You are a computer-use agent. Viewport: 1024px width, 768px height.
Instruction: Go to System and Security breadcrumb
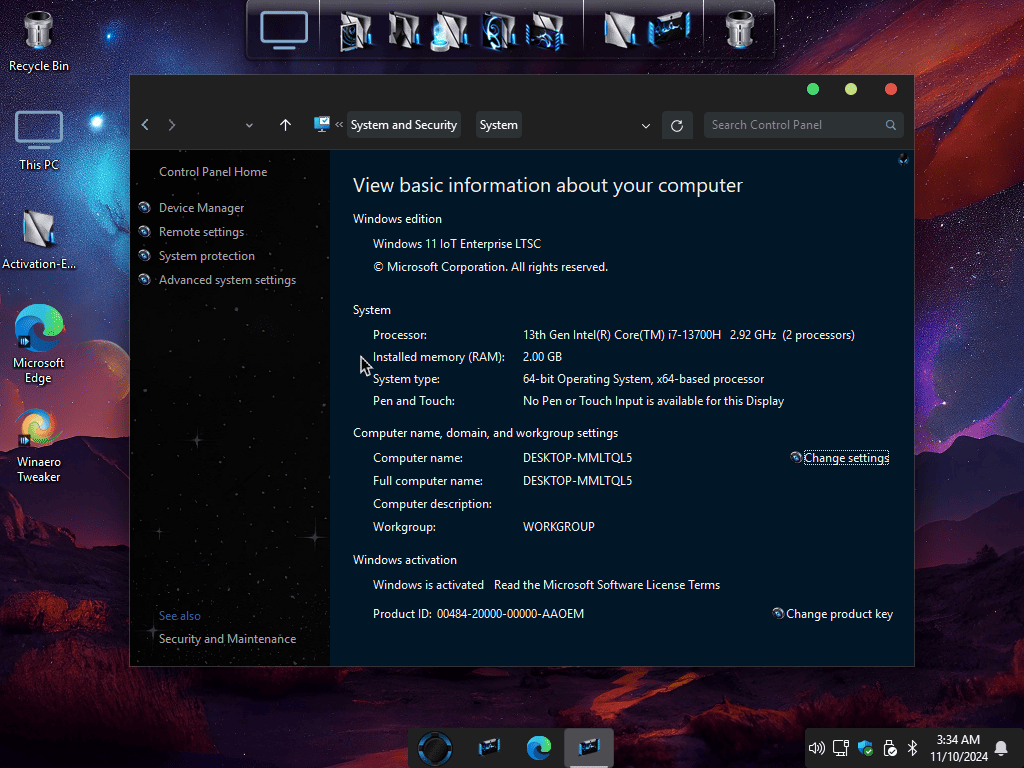pos(404,125)
